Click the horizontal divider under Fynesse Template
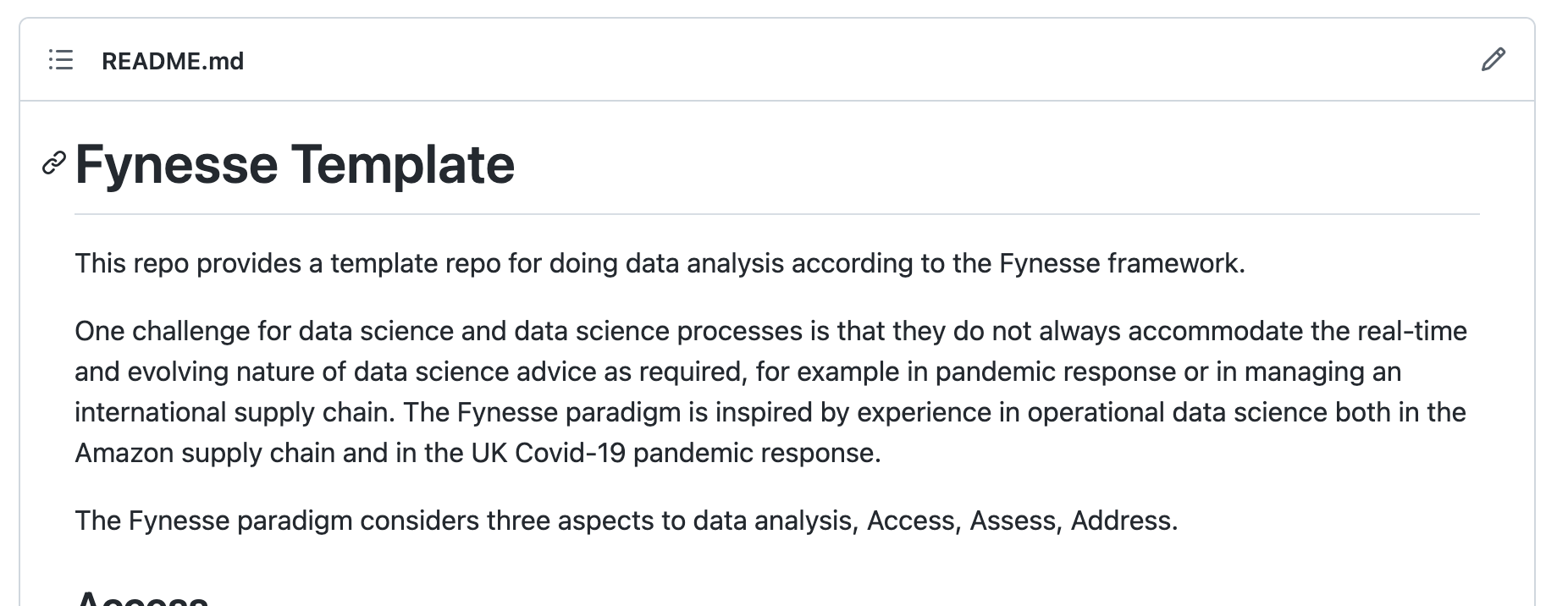 pos(777,214)
